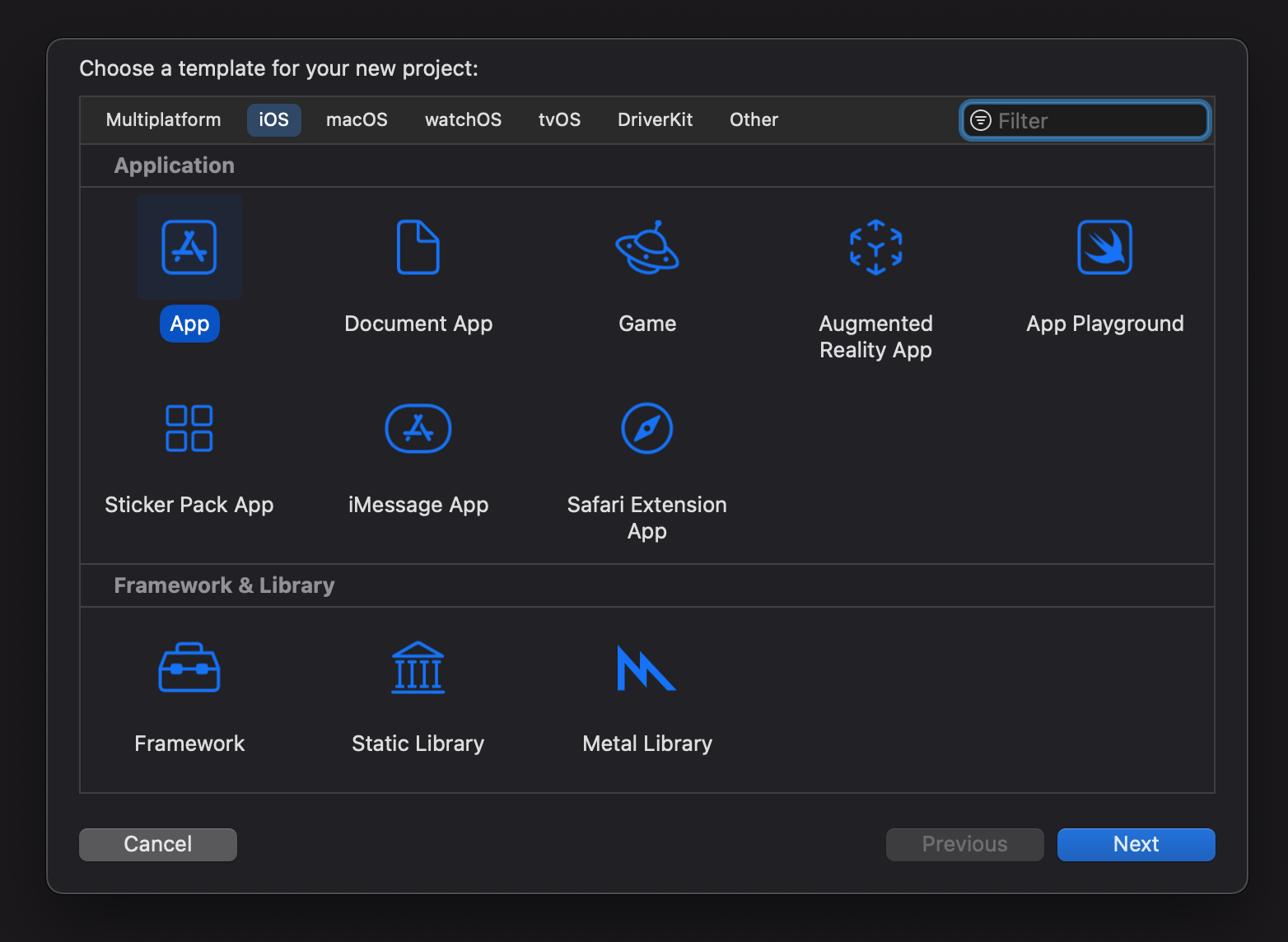Select Safari Extension App template
Viewport: 1288px width, 942px height.
[647, 428]
